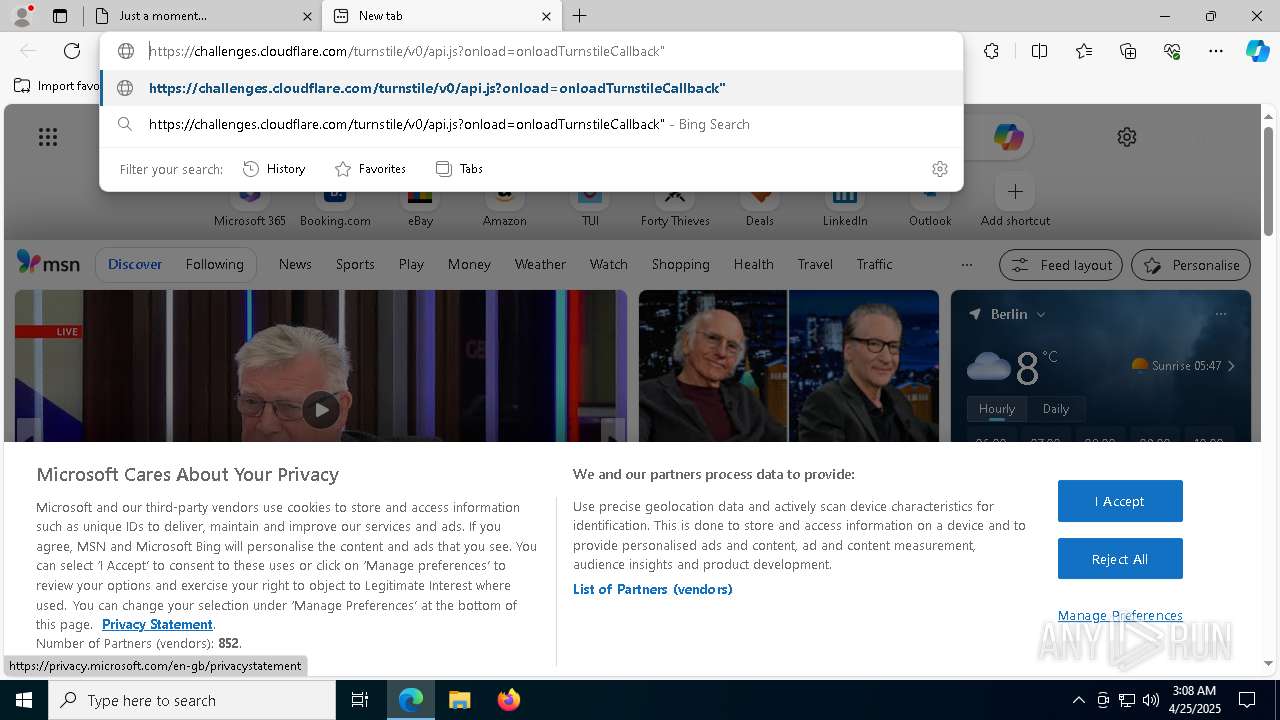Open List of Partners (vendors) link
1280x720 pixels.
652,589
